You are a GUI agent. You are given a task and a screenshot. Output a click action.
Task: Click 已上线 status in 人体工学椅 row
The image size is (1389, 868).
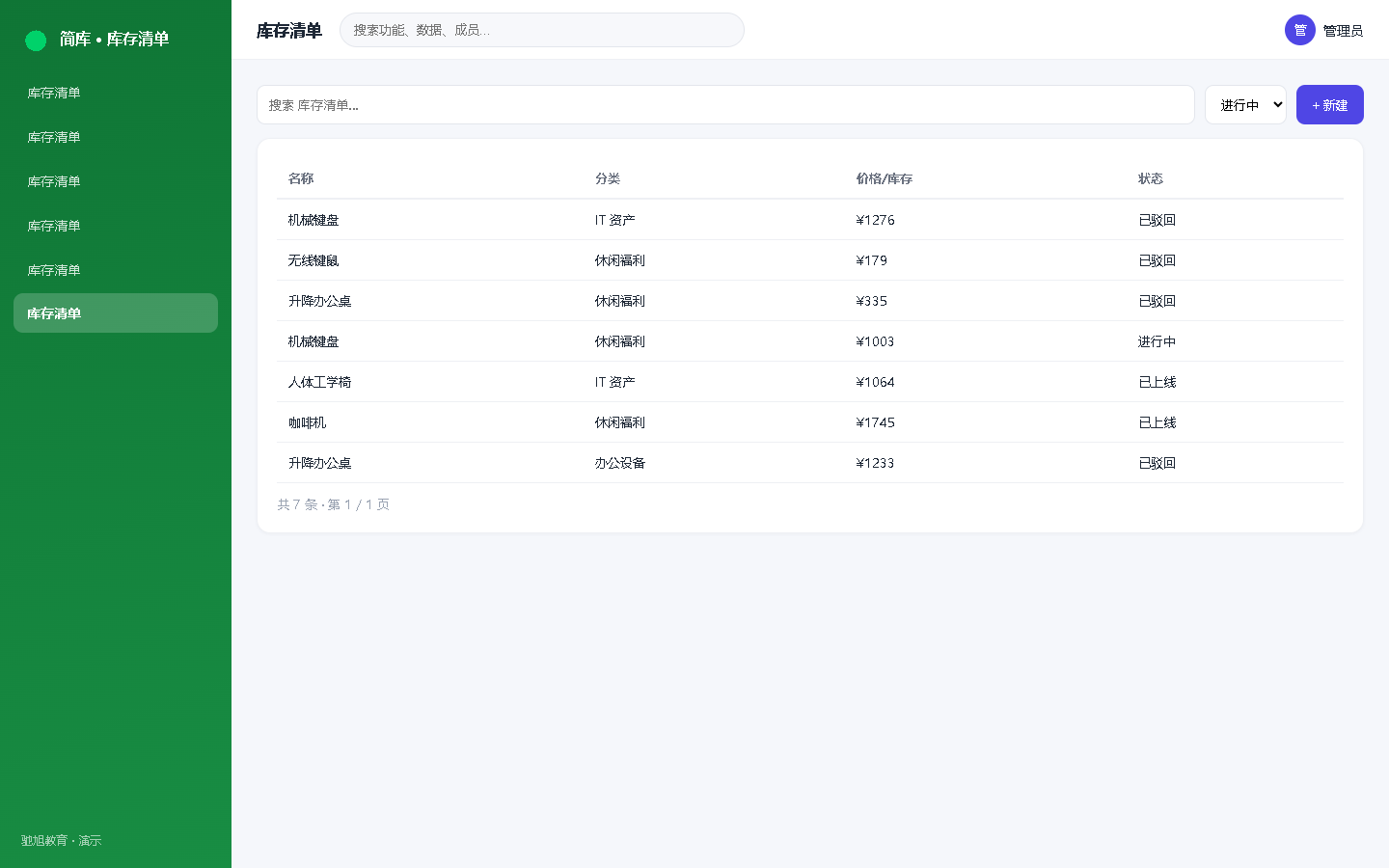coord(1157,382)
